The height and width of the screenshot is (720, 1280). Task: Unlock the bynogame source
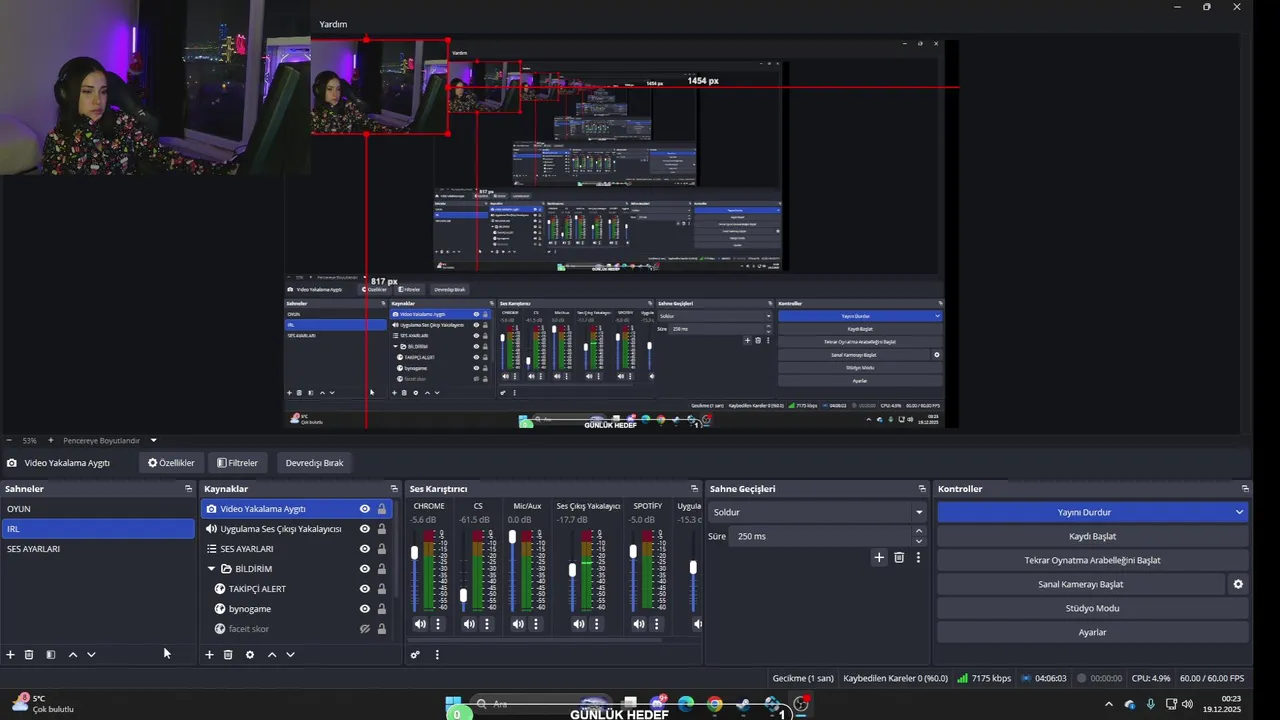[381, 609]
